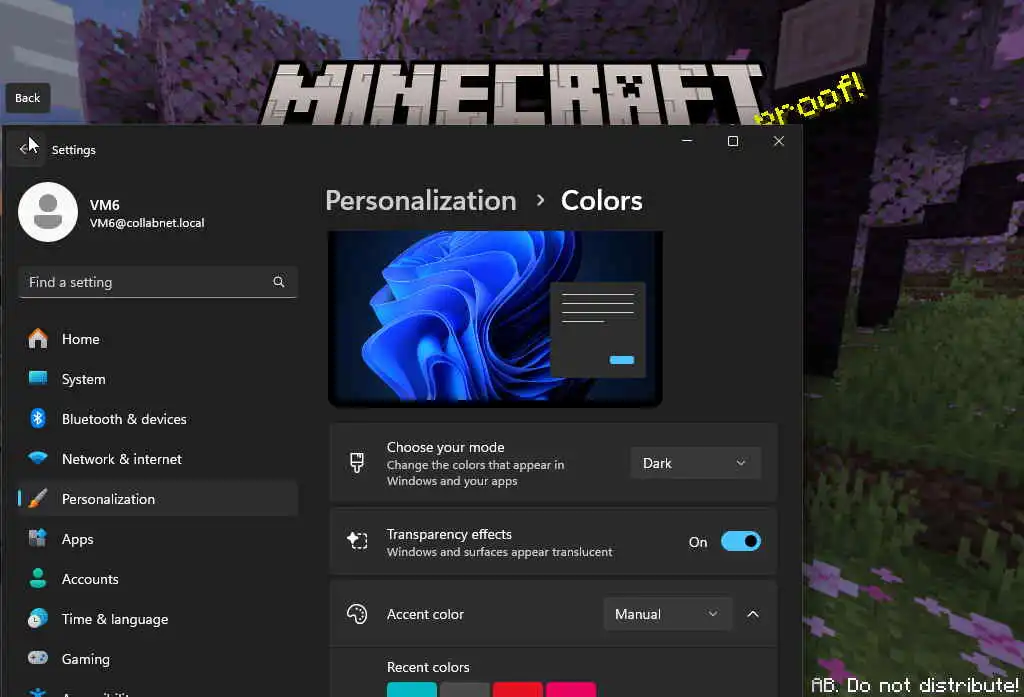Click the Apps icon in sidebar
This screenshot has width=1024, height=697.
(x=38, y=538)
